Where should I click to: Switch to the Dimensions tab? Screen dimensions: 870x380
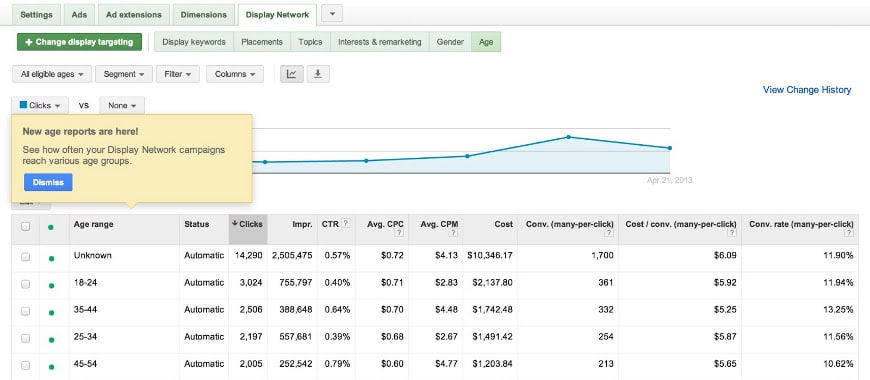point(204,15)
